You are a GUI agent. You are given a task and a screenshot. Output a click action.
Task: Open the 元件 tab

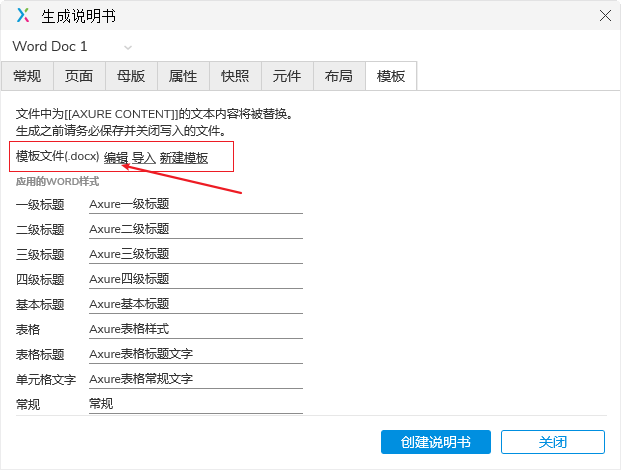pos(287,76)
